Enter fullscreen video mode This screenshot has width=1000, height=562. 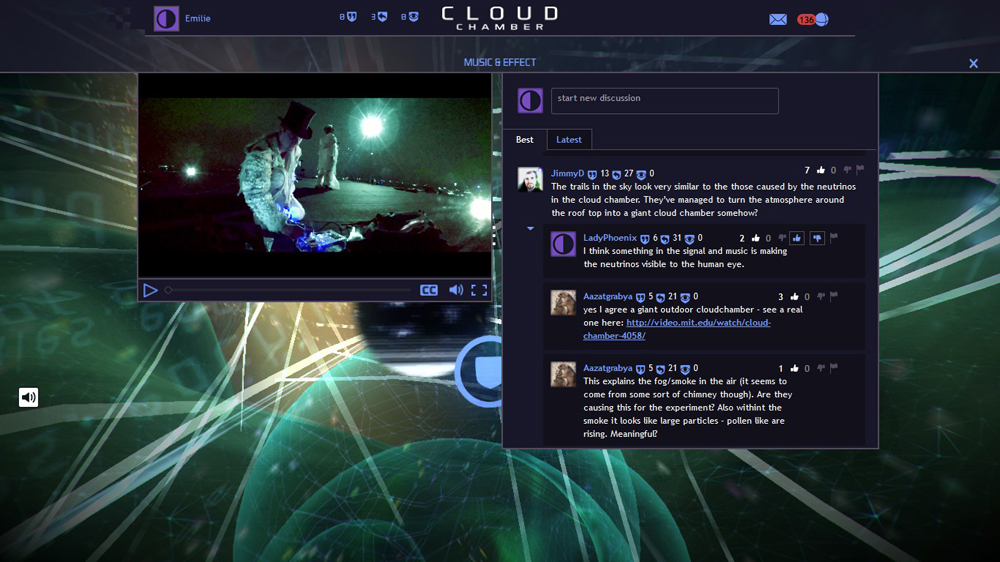[479, 290]
